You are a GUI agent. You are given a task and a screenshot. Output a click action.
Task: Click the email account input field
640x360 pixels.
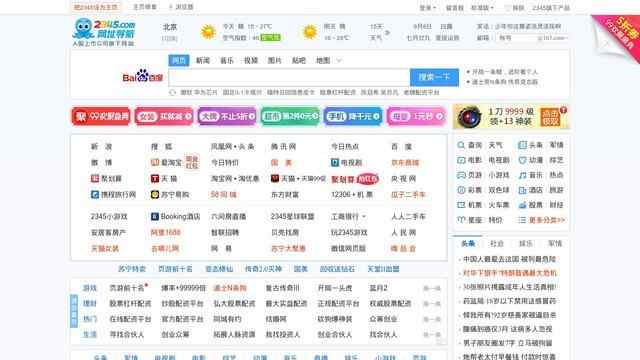[x=516, y=38]
